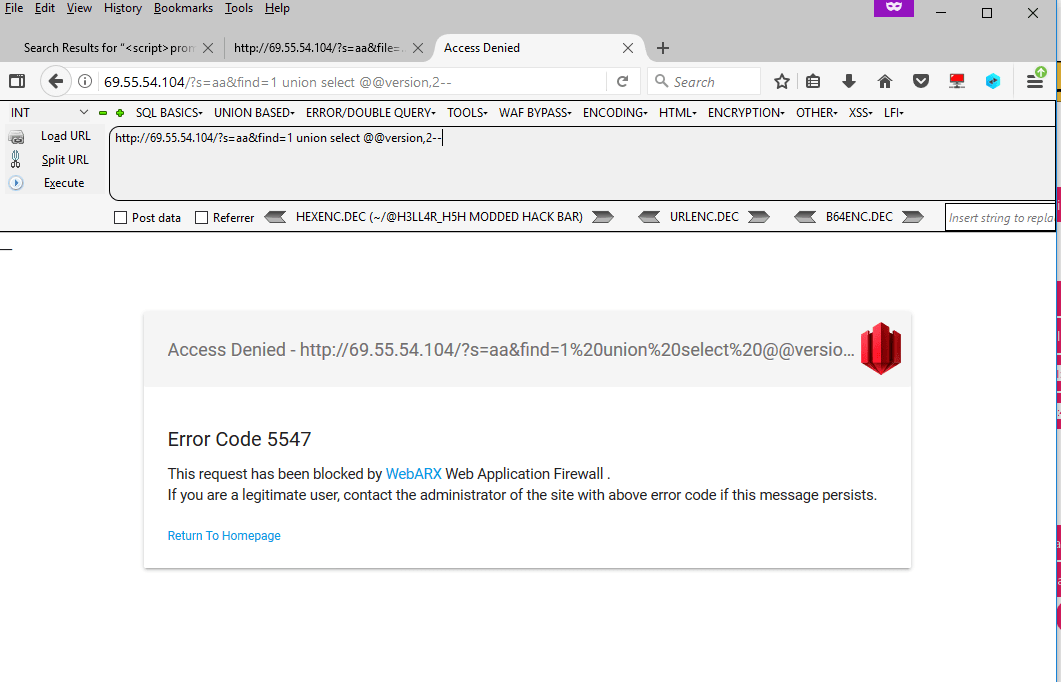Open the downloads arrow icon
The height and width of the screenshot is (682, 1061).
coord(849,82)
